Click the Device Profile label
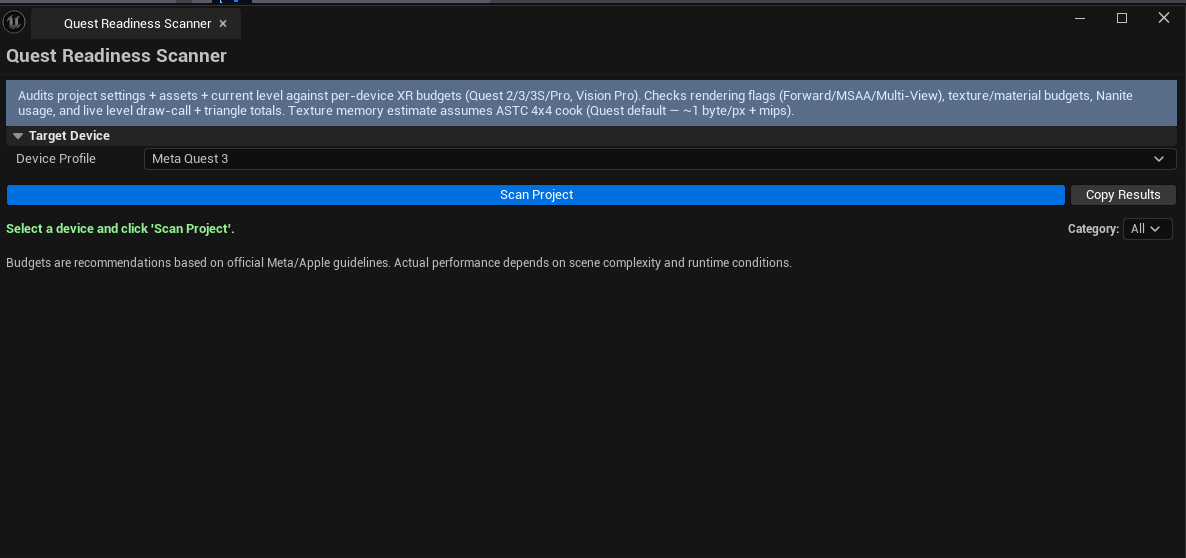 (56, 159)
